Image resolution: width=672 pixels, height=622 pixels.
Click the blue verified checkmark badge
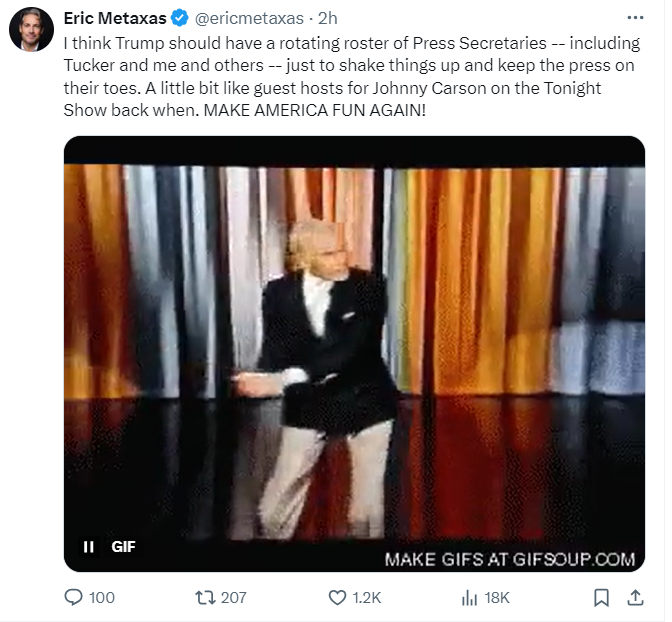[178, 18]
